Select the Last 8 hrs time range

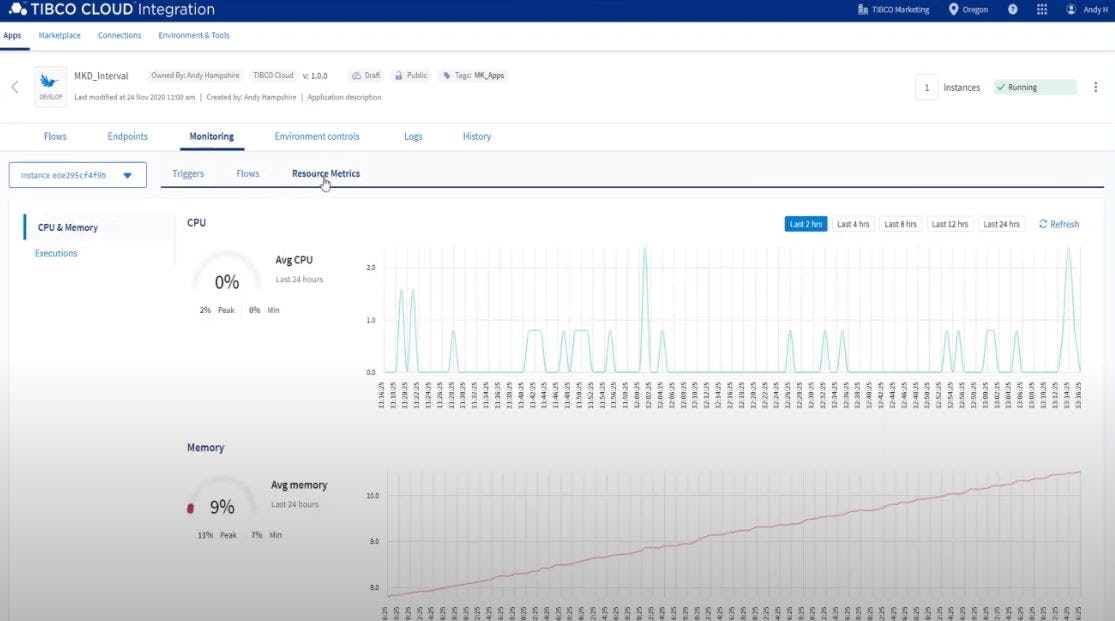coord(900,224)
